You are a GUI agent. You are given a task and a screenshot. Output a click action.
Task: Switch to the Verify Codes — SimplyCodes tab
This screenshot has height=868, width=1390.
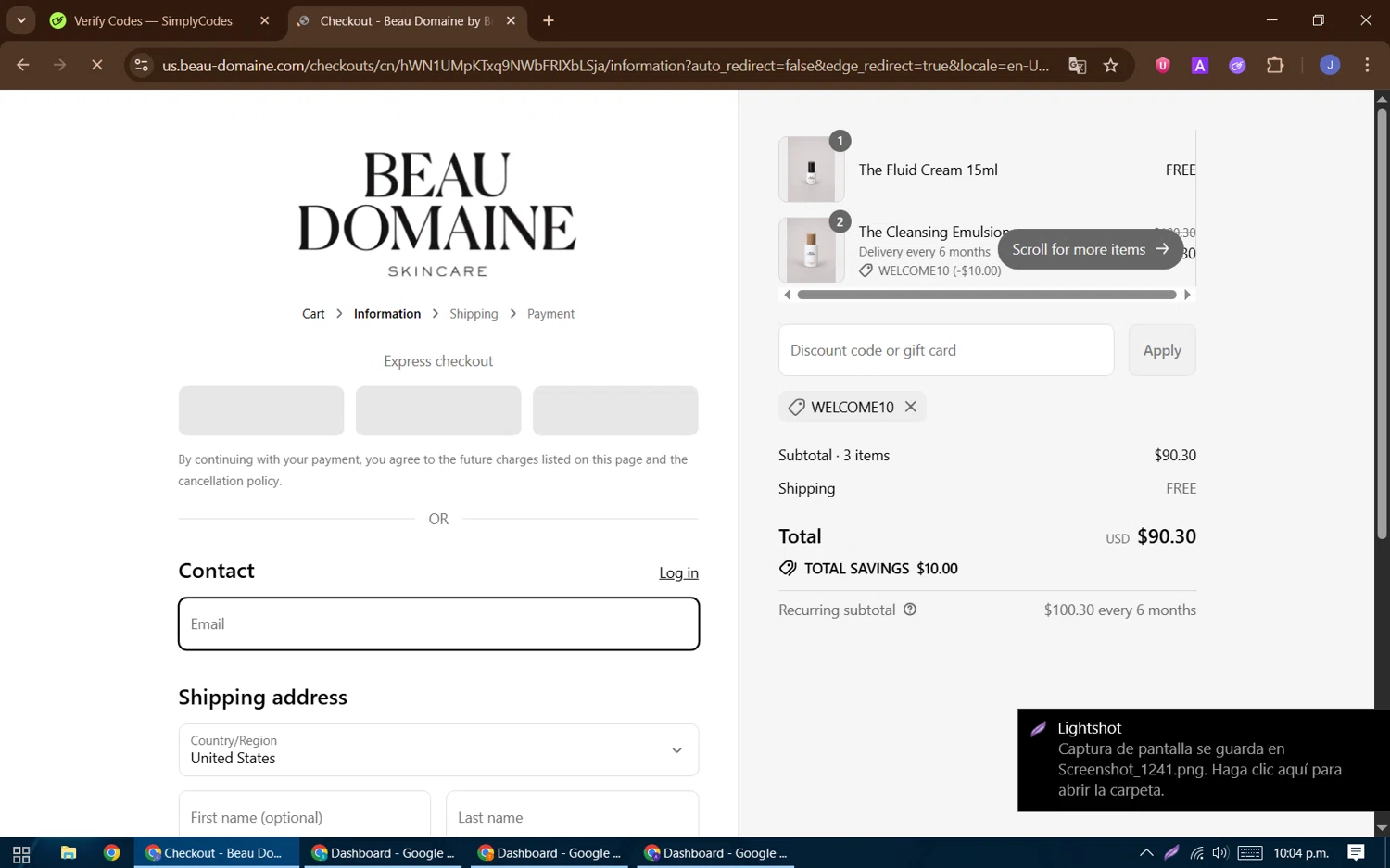(x=153, y=20)
